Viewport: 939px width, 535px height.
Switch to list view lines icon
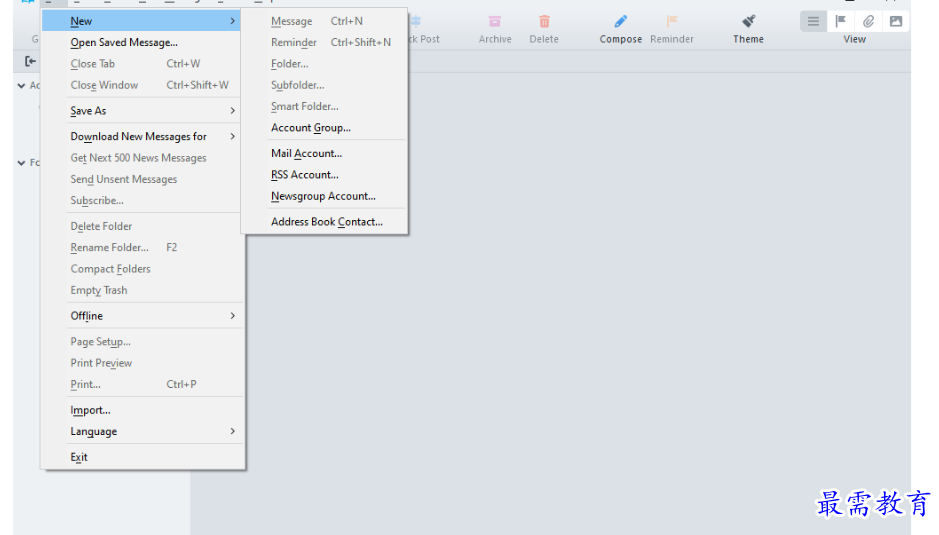click(x=813, y=22)
